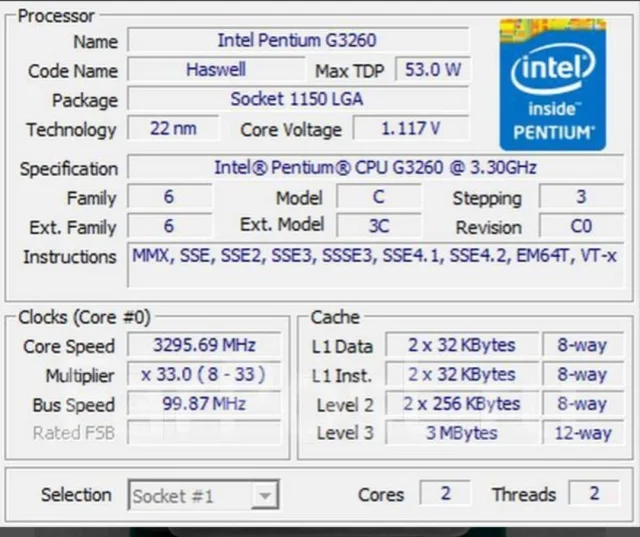
Task: Click the 'Cache' group label
Action: [x=335, y=317]
